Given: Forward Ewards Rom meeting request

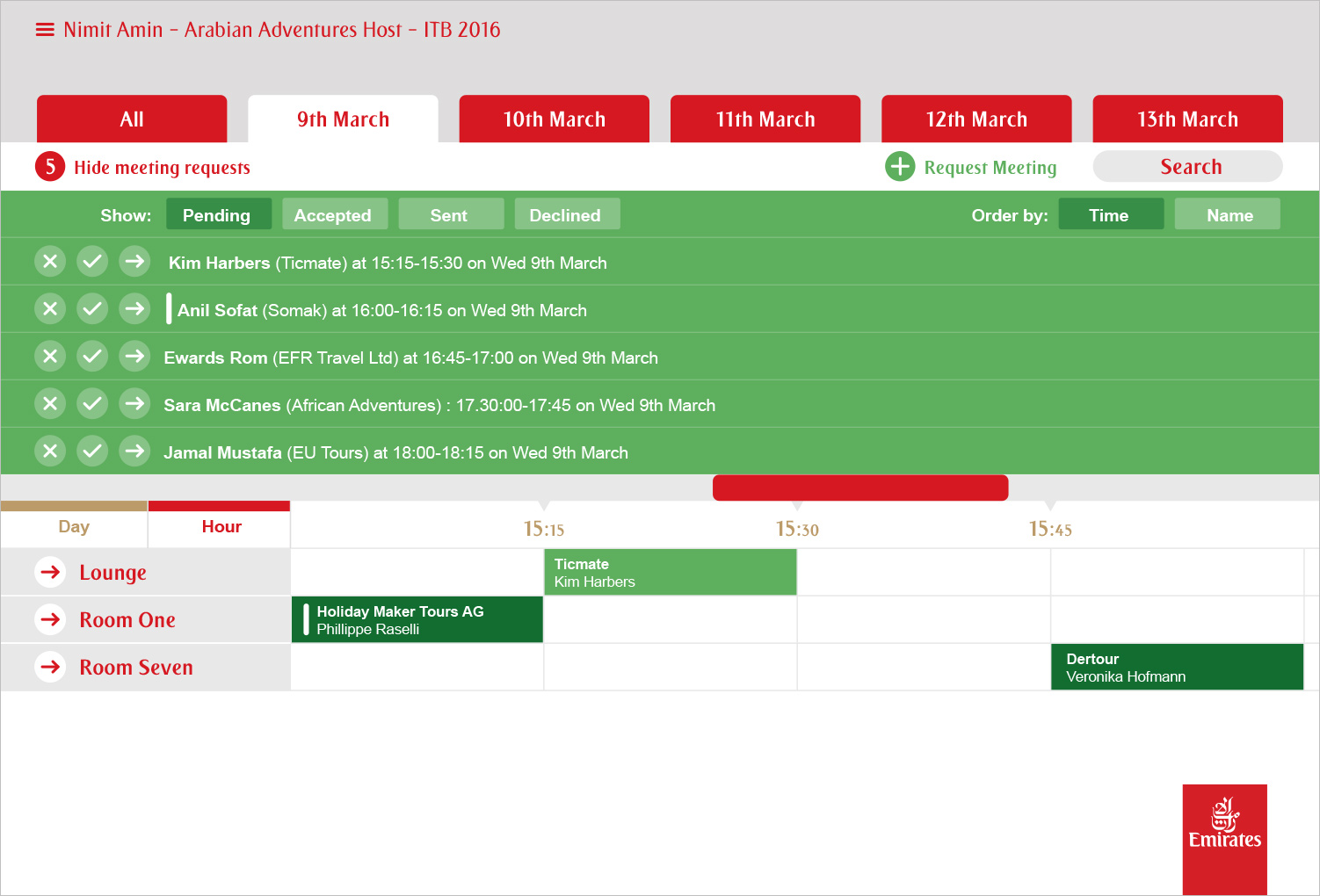Looking at the screenshot, I should click(x=134, y=357).
